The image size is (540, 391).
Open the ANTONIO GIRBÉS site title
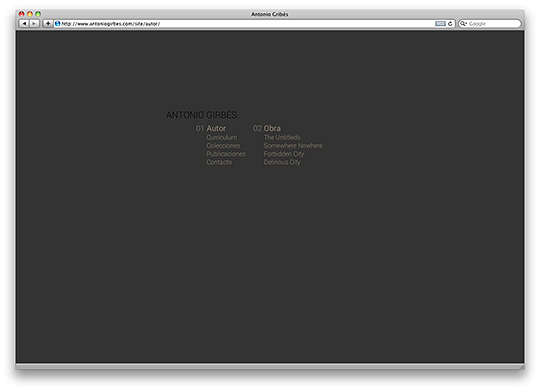[201, 115]
